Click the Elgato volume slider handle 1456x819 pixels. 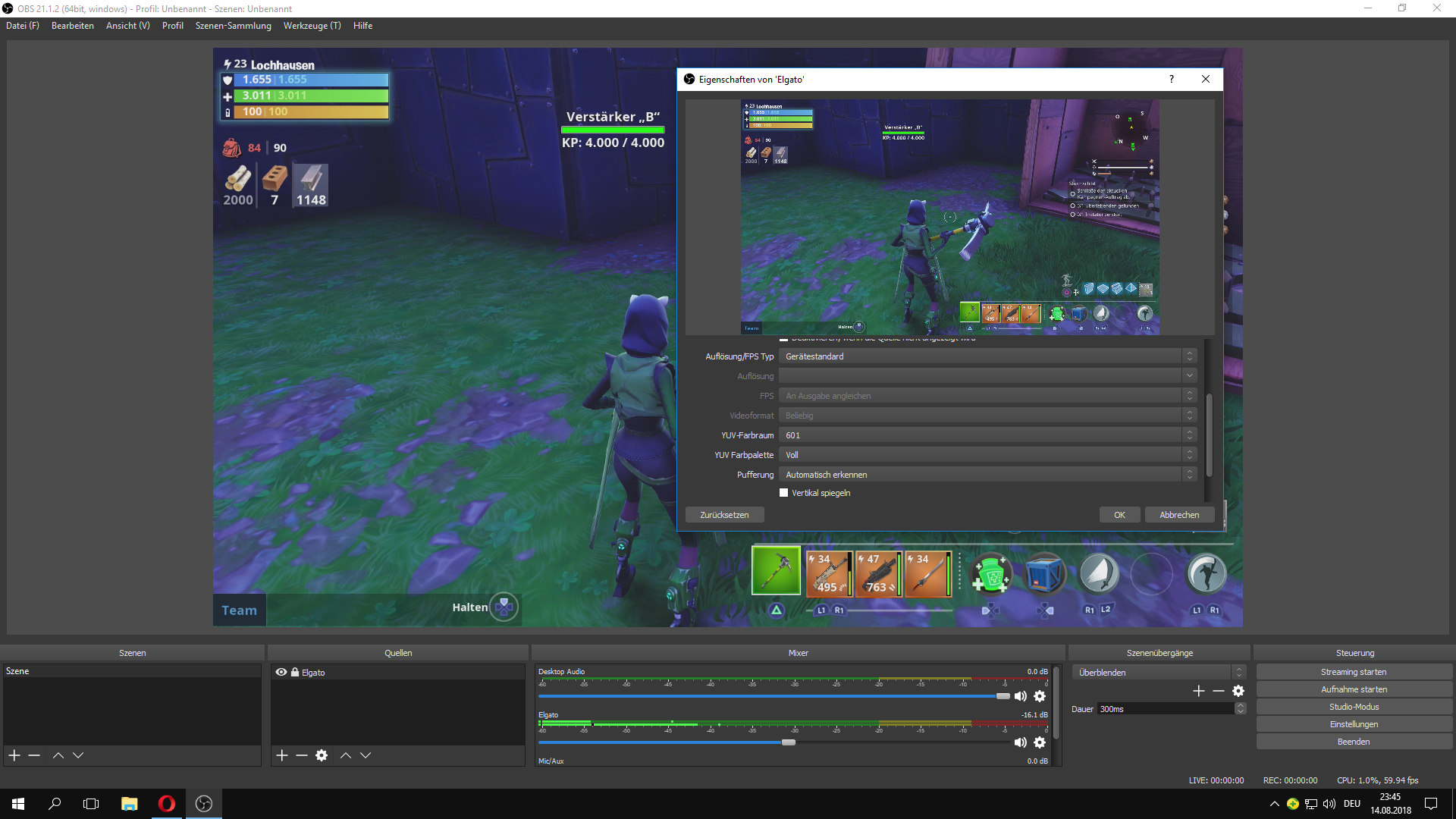point(789,742)
